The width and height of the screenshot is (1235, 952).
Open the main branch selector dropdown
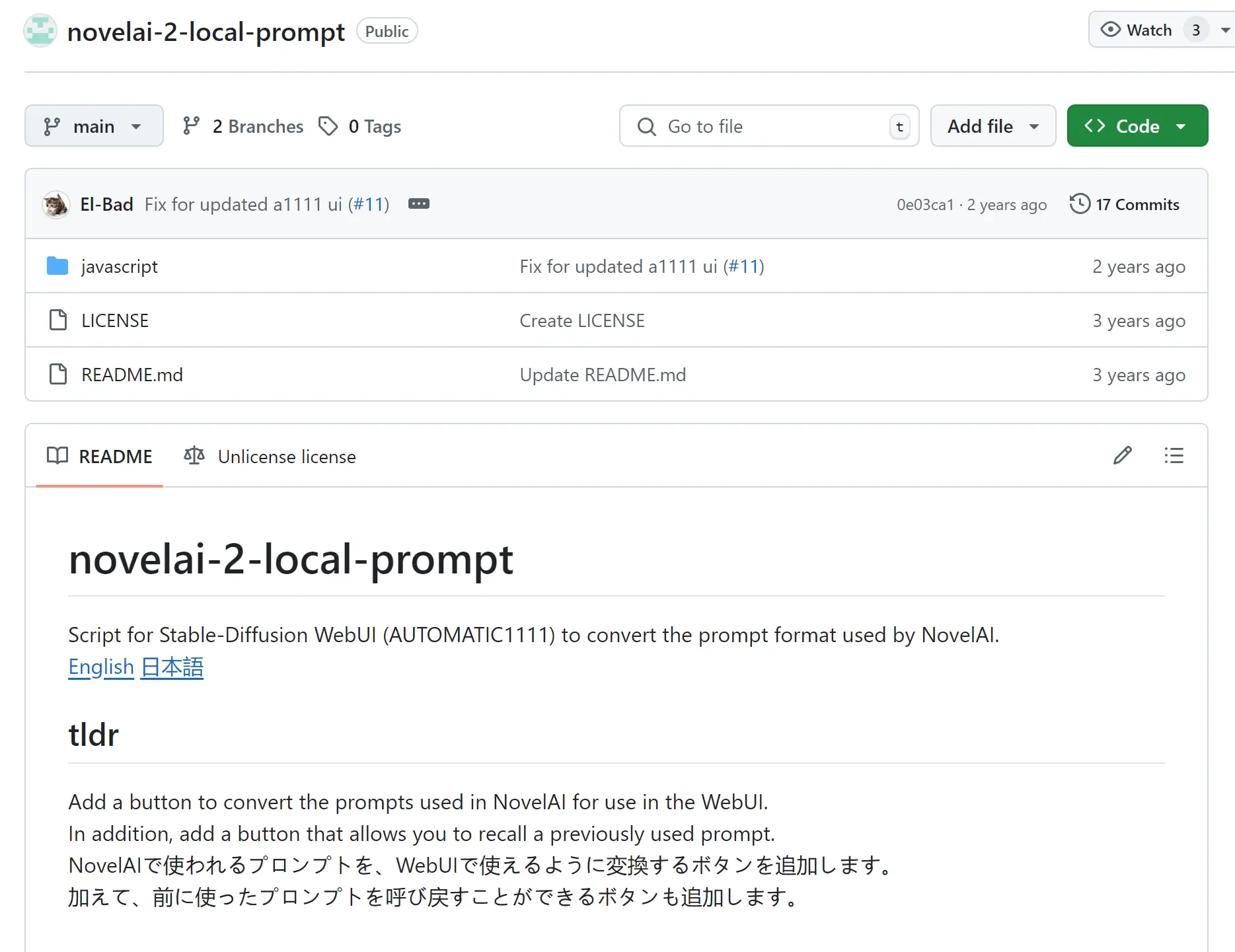[x=94, y=126]
